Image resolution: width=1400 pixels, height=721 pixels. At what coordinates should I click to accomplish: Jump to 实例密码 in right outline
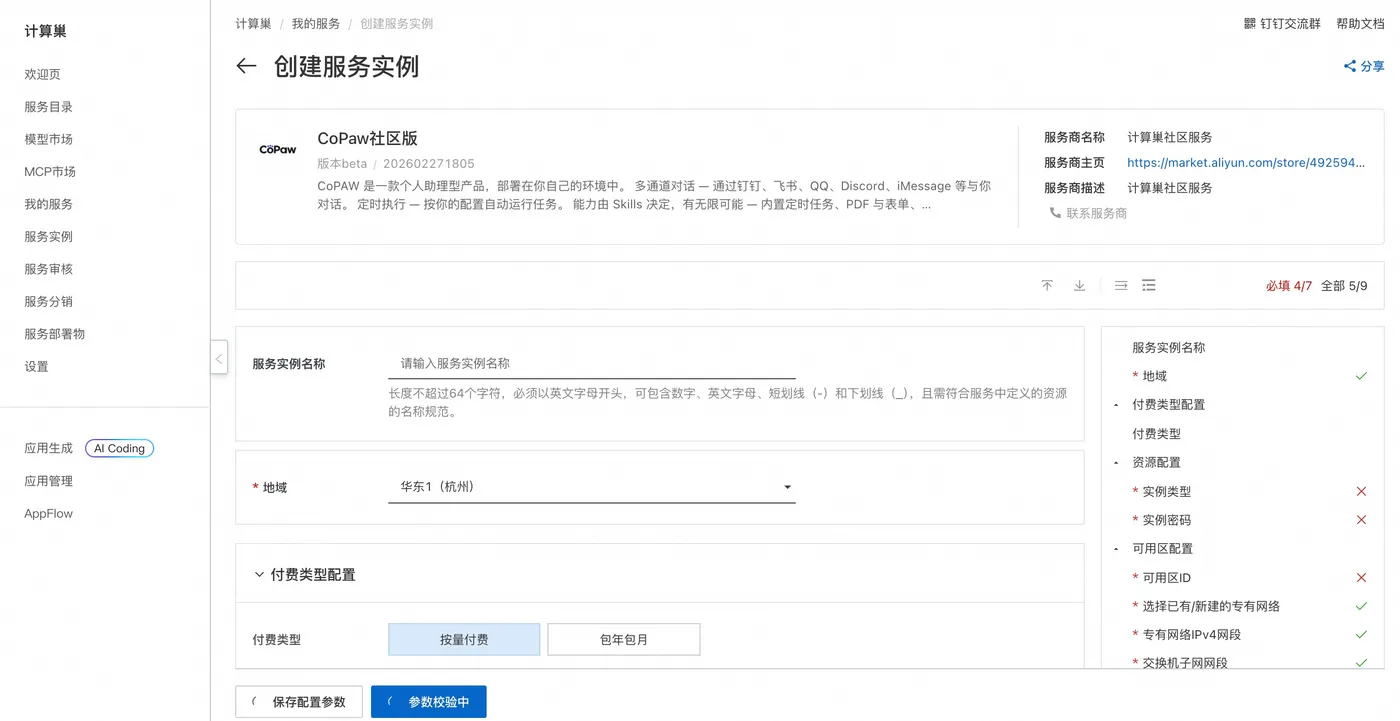point(1167,520)
